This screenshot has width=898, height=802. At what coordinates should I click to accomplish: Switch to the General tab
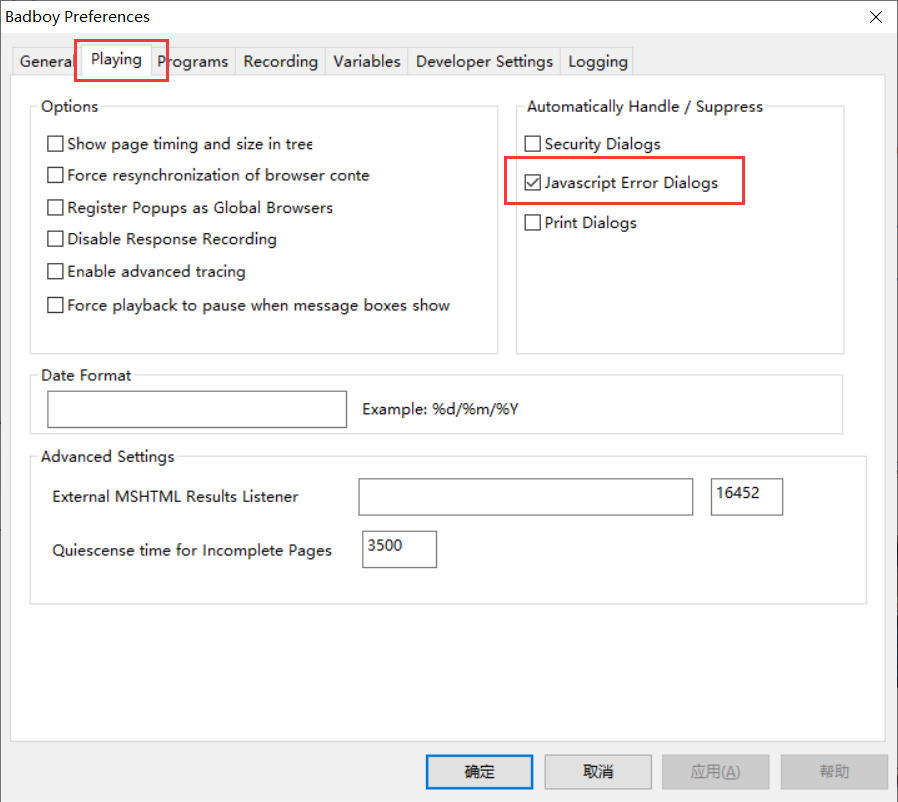(45, 61)
